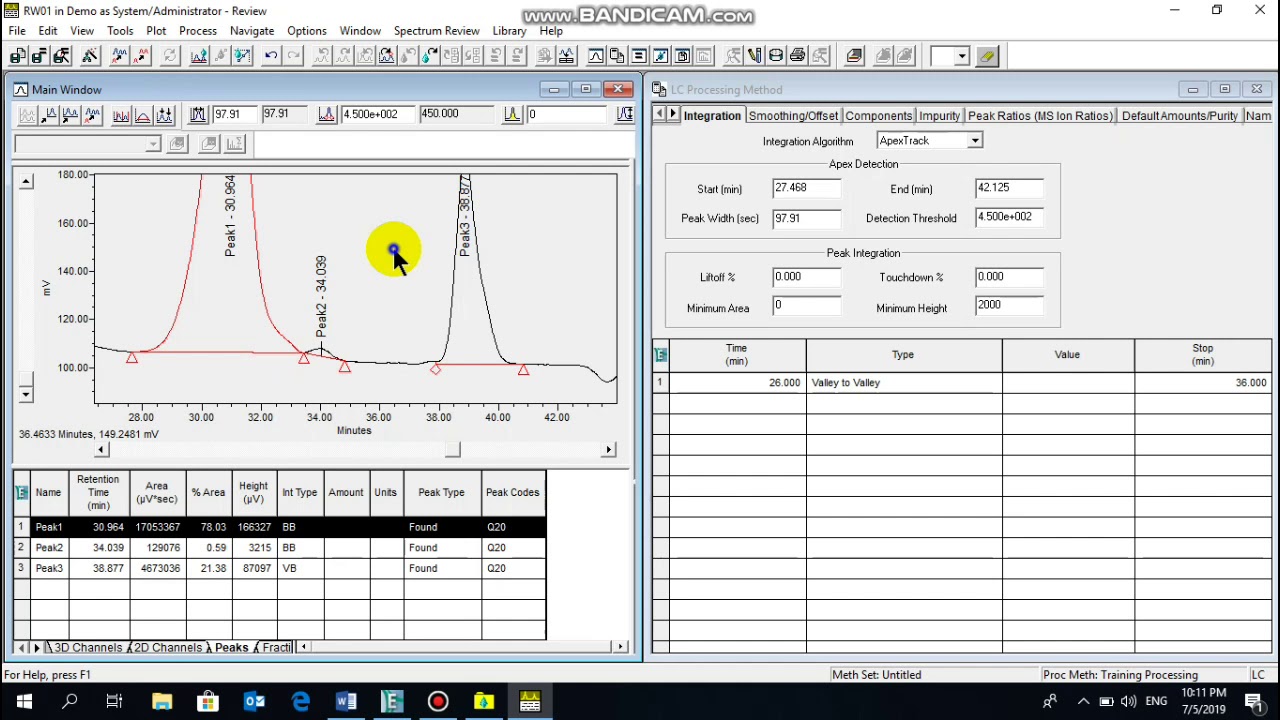Click the Undo arrow in the main toolbar
Screen dimensions: 1280x720
point(271,56)
